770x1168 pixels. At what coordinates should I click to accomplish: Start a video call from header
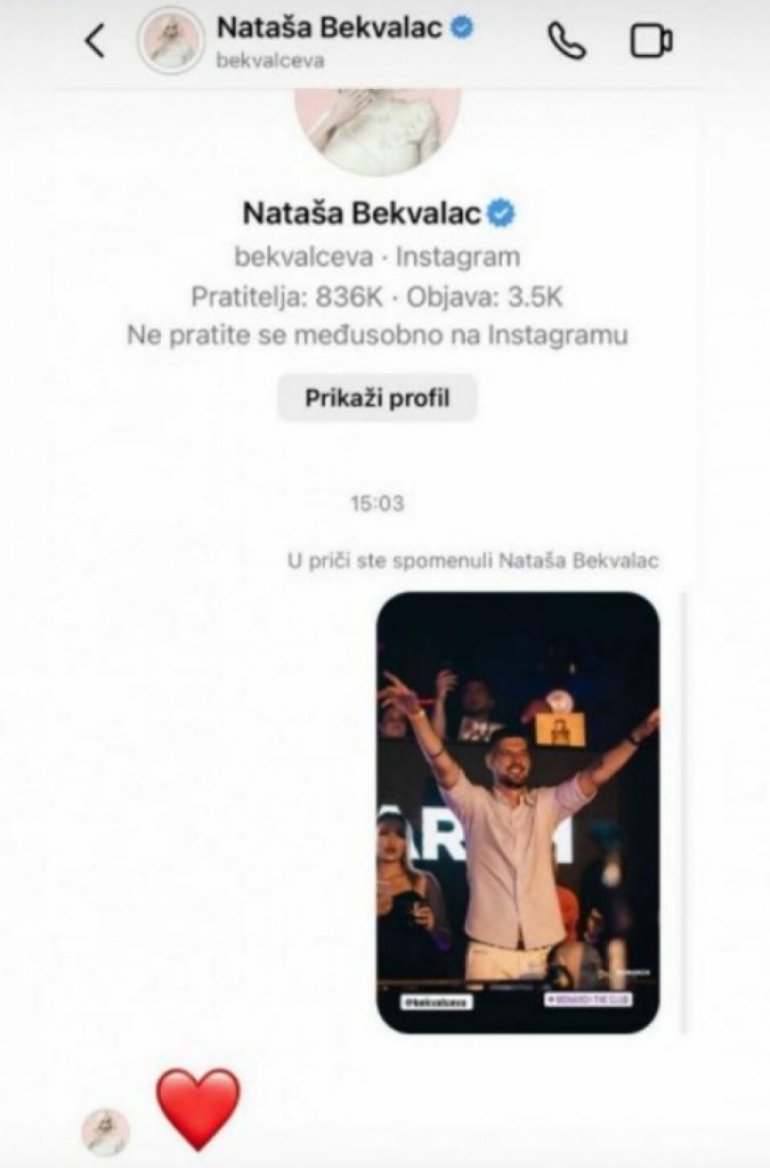652,41
